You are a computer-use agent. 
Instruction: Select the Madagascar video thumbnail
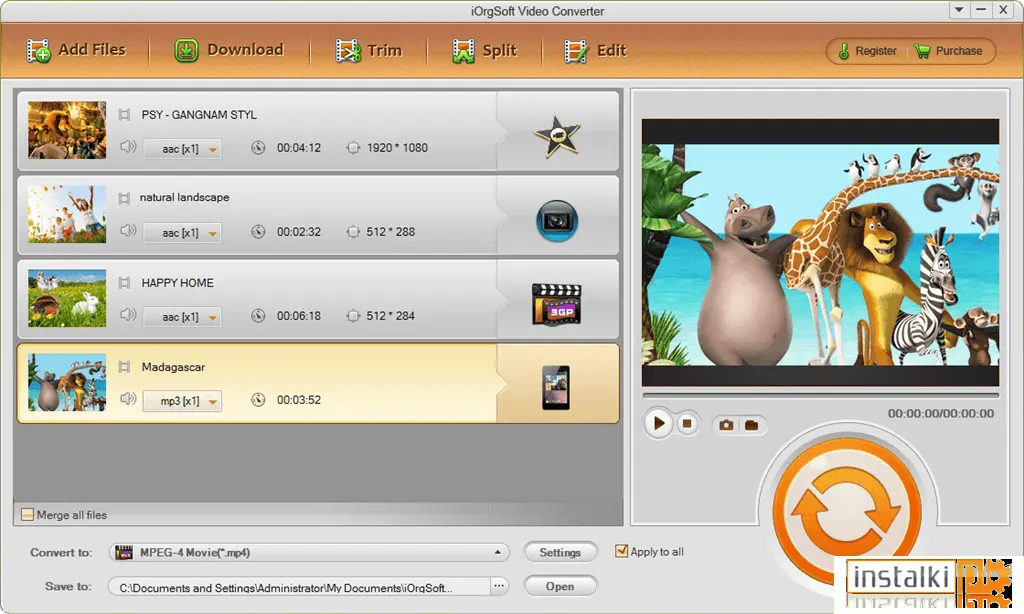[67, 382]
